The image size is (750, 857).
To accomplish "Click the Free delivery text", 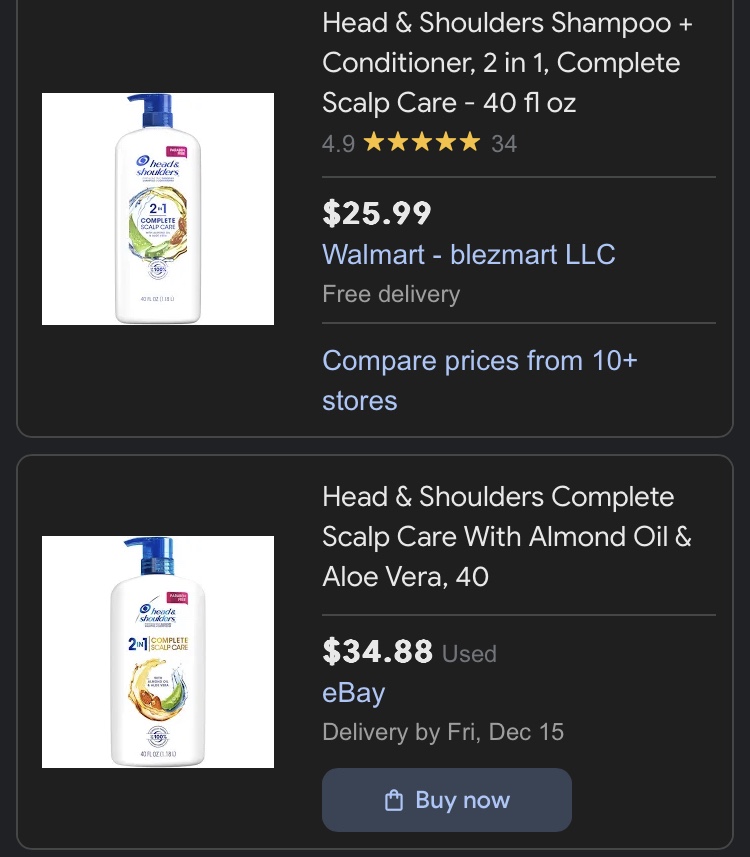I will [391, 294].
